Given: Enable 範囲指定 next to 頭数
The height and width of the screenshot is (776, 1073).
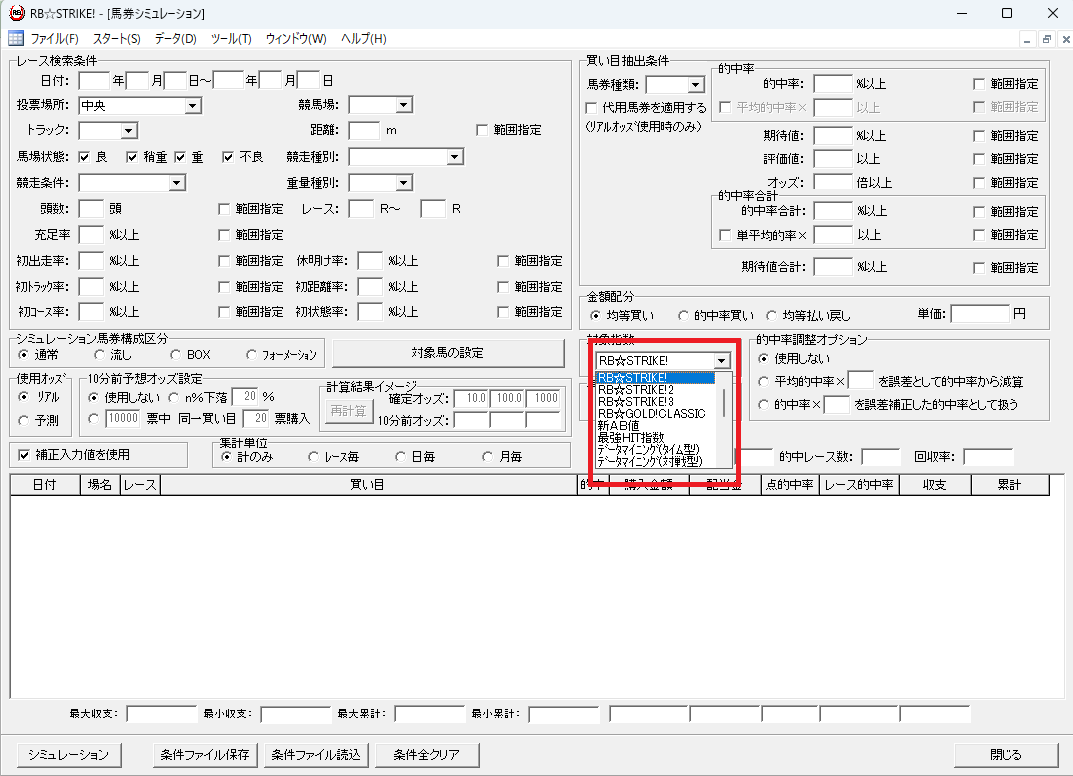Looking at the screenshot, I should click(x=224, y=209).
